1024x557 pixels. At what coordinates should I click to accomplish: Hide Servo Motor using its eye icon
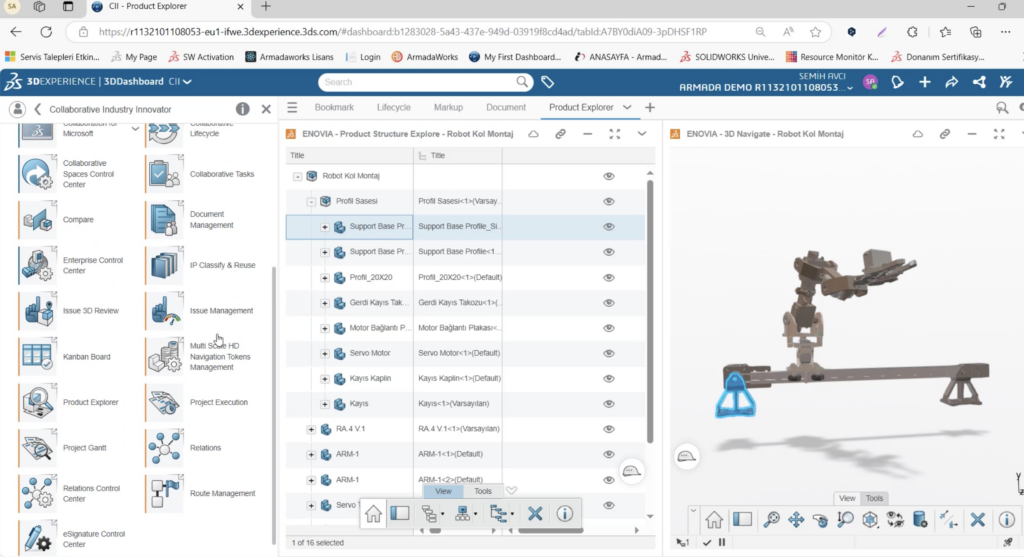tap(609, 353)
